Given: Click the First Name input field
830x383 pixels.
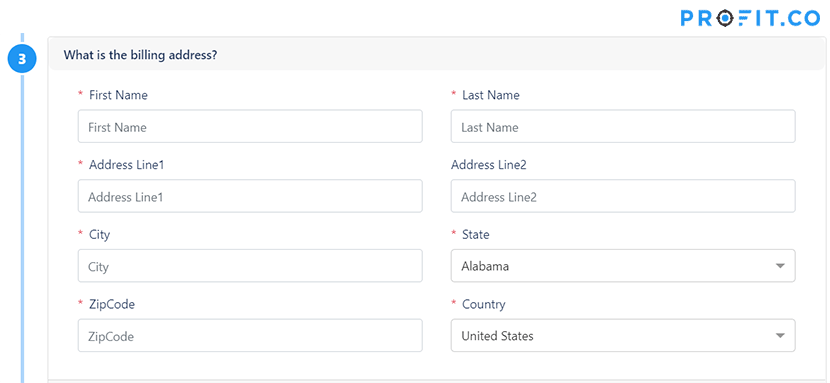Looking at the screenshot, I should coord(250,126).
